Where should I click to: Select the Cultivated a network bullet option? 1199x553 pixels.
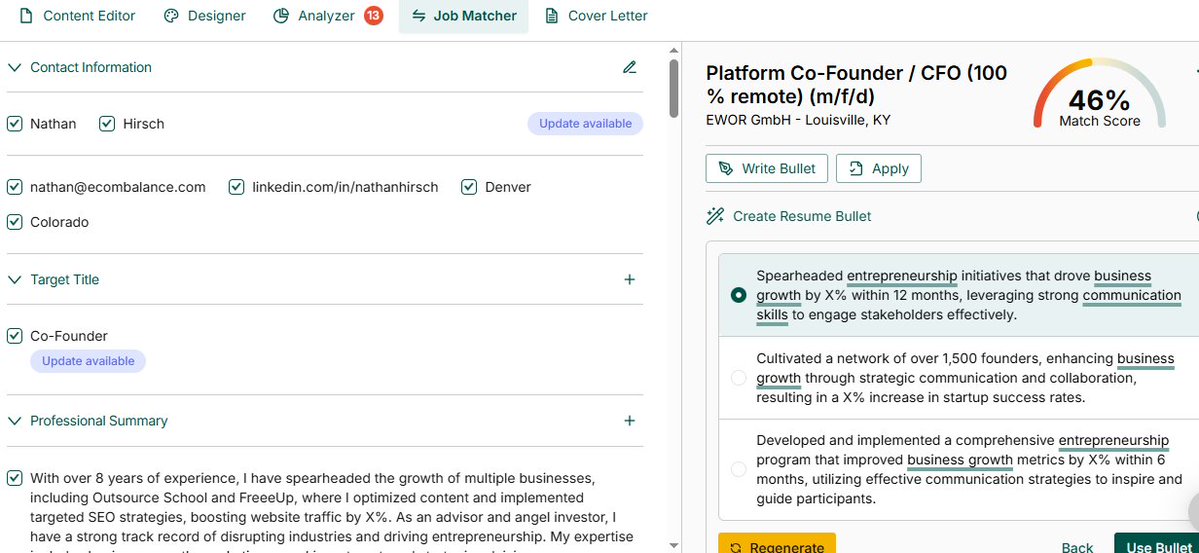coord(738,378)
